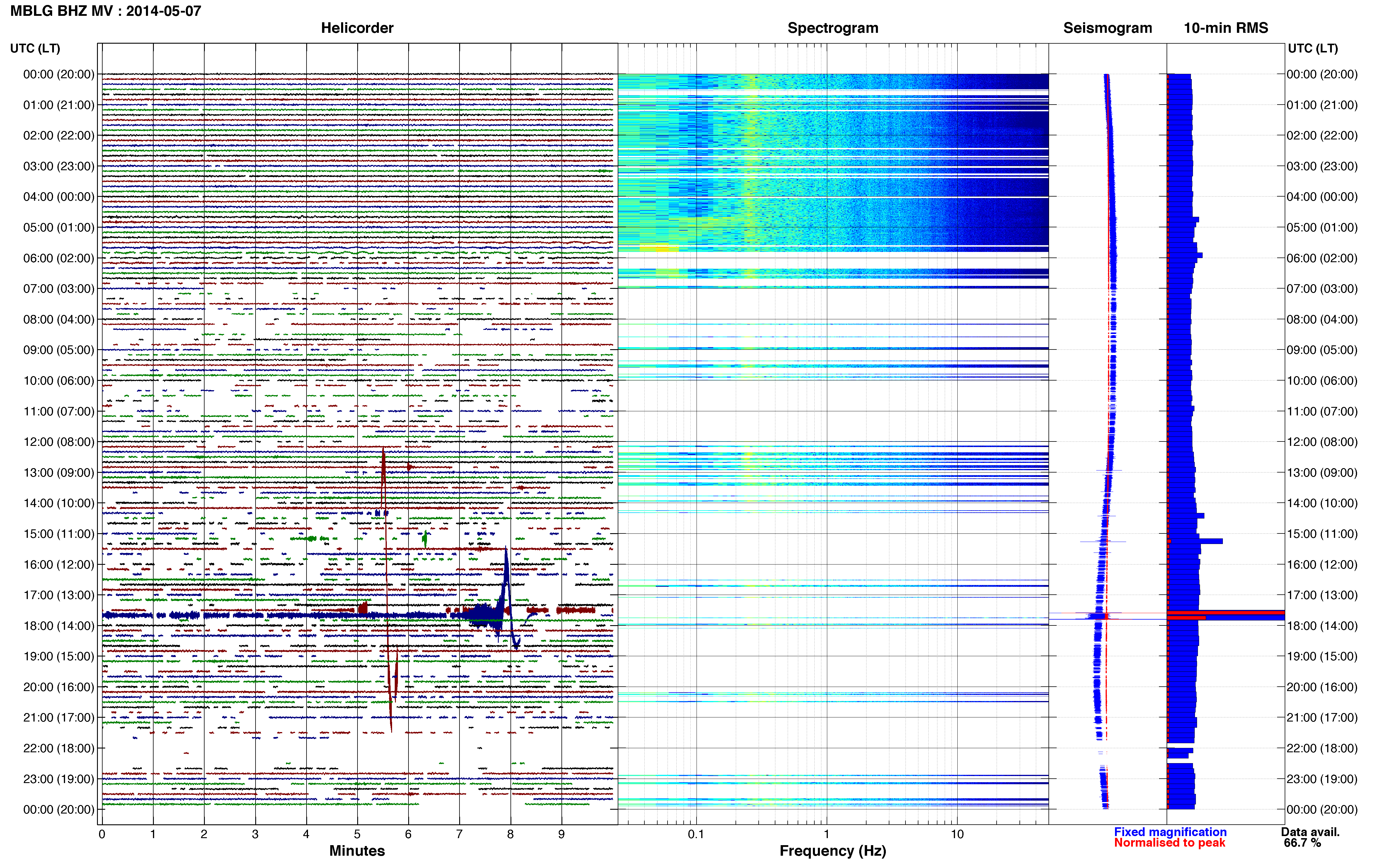Click left time label 00:00 (20:00) at top
This screenshot has height=868, width=1389.
pos(59,74)
